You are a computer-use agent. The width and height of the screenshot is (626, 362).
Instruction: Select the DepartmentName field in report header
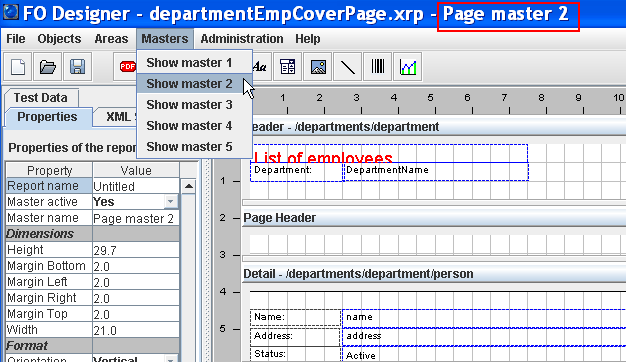pyautogui.click(x=436, y=172)
